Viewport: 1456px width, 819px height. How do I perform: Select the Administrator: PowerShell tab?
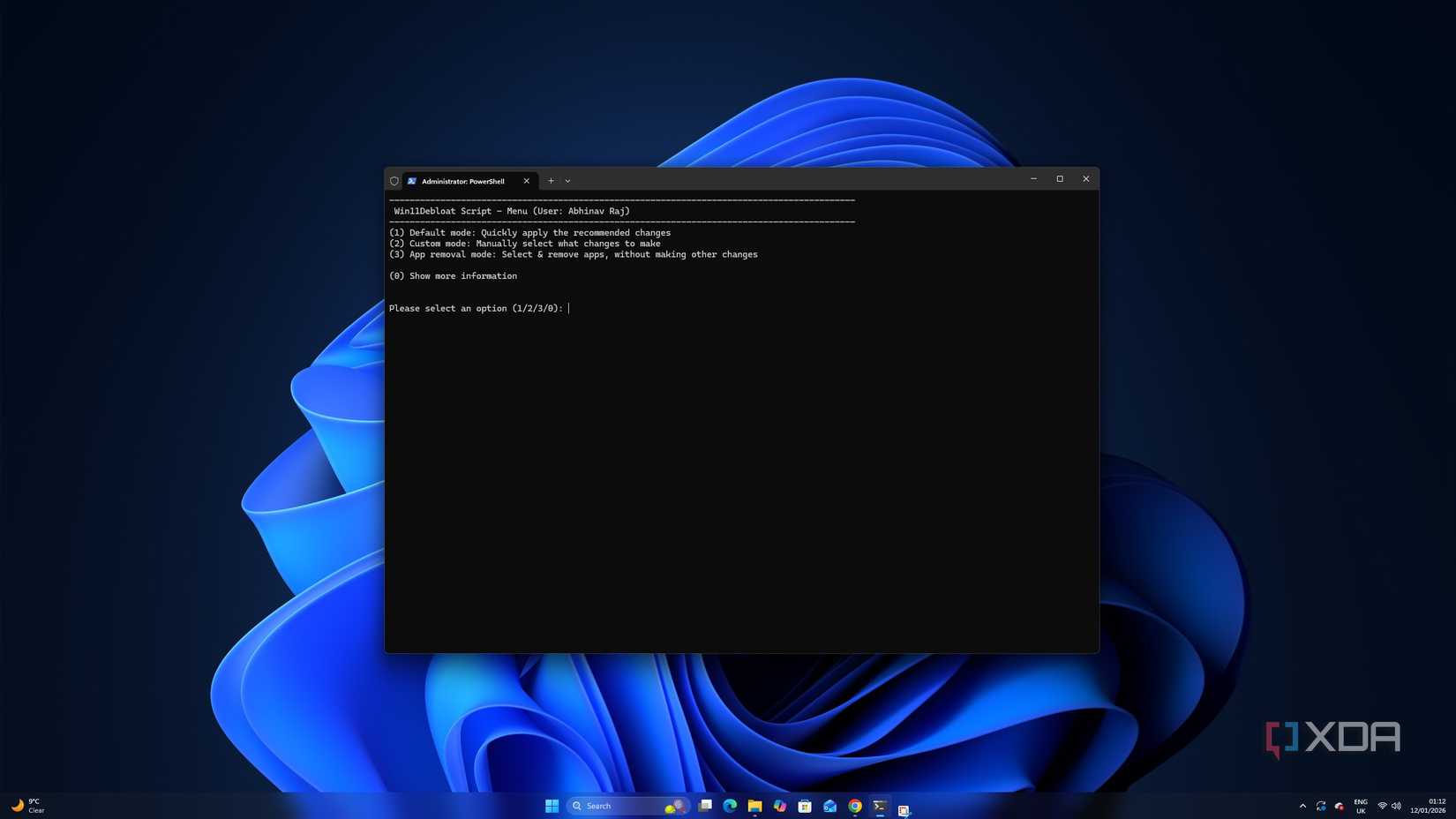(x=470, y=181)
